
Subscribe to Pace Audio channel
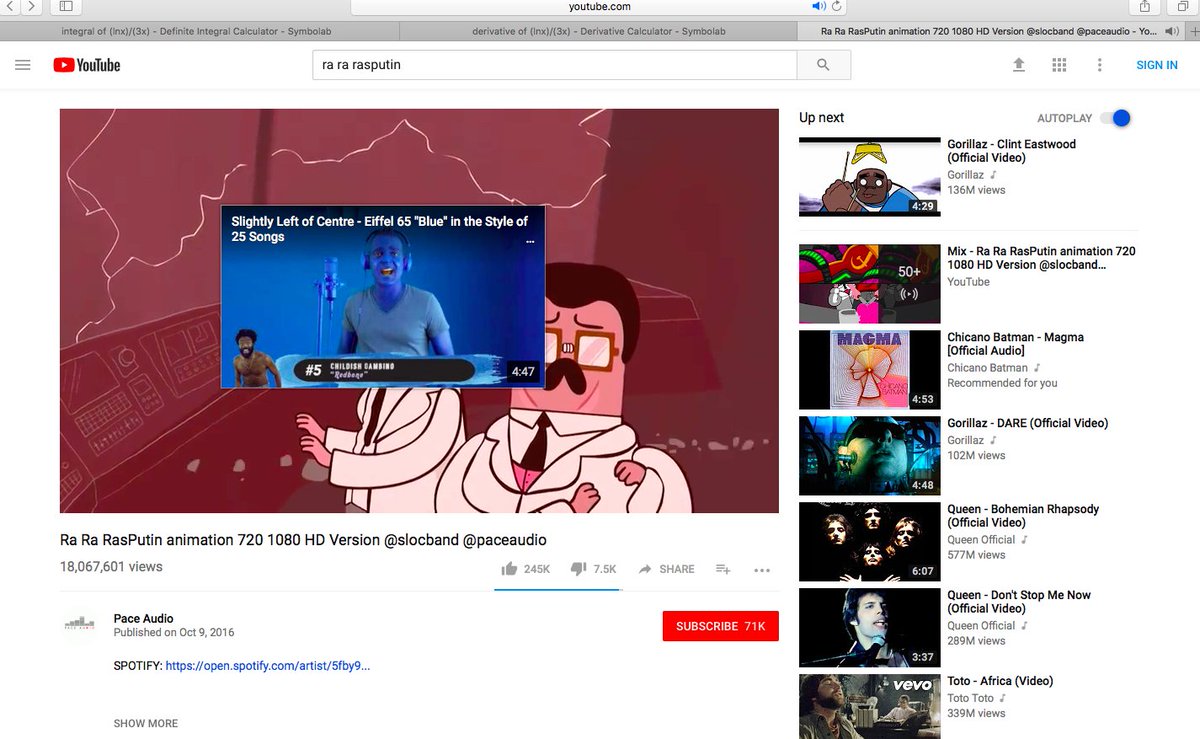coord(720,626)
